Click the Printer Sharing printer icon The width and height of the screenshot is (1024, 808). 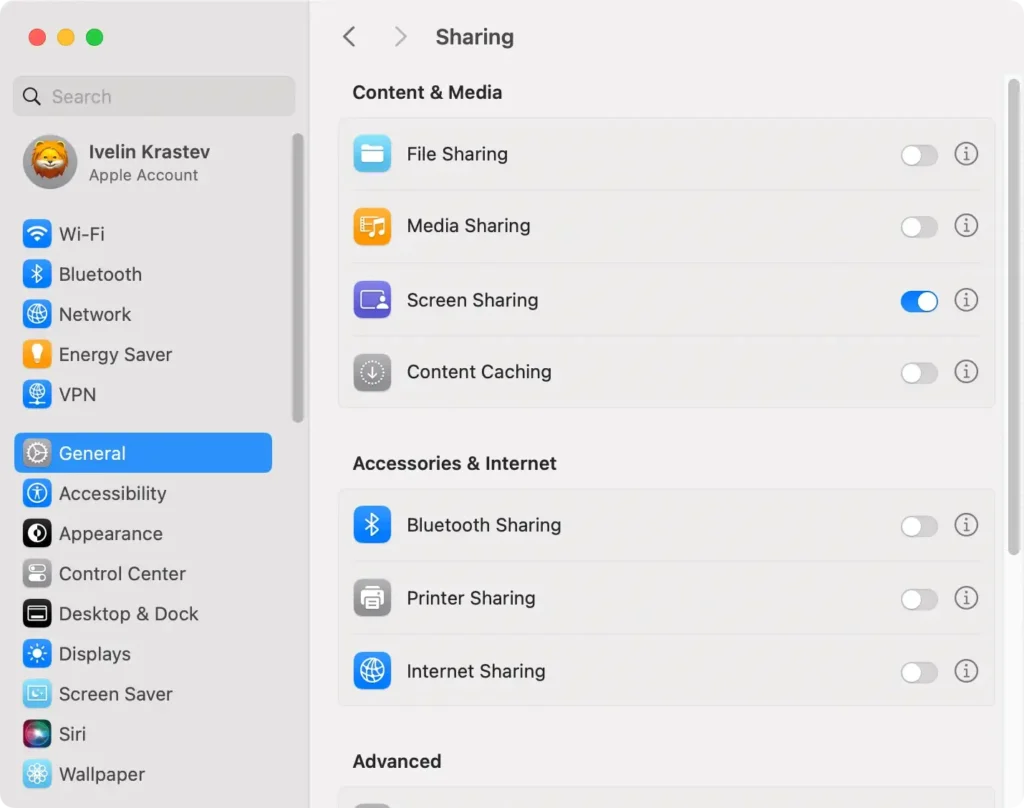(372, 598)
